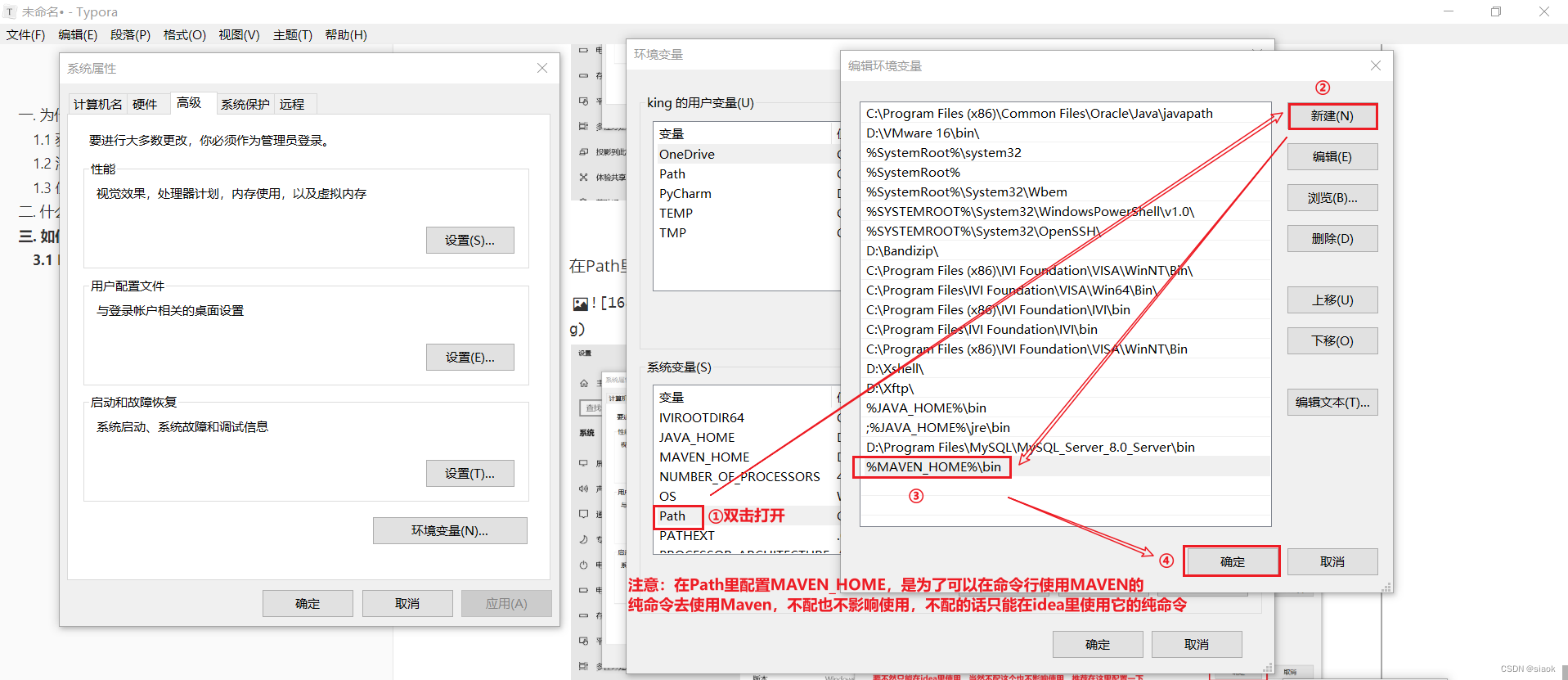This screenshot has height=680, width=1568.
Task: Switch to the 计算机名 tab
Action: point(98,104)
